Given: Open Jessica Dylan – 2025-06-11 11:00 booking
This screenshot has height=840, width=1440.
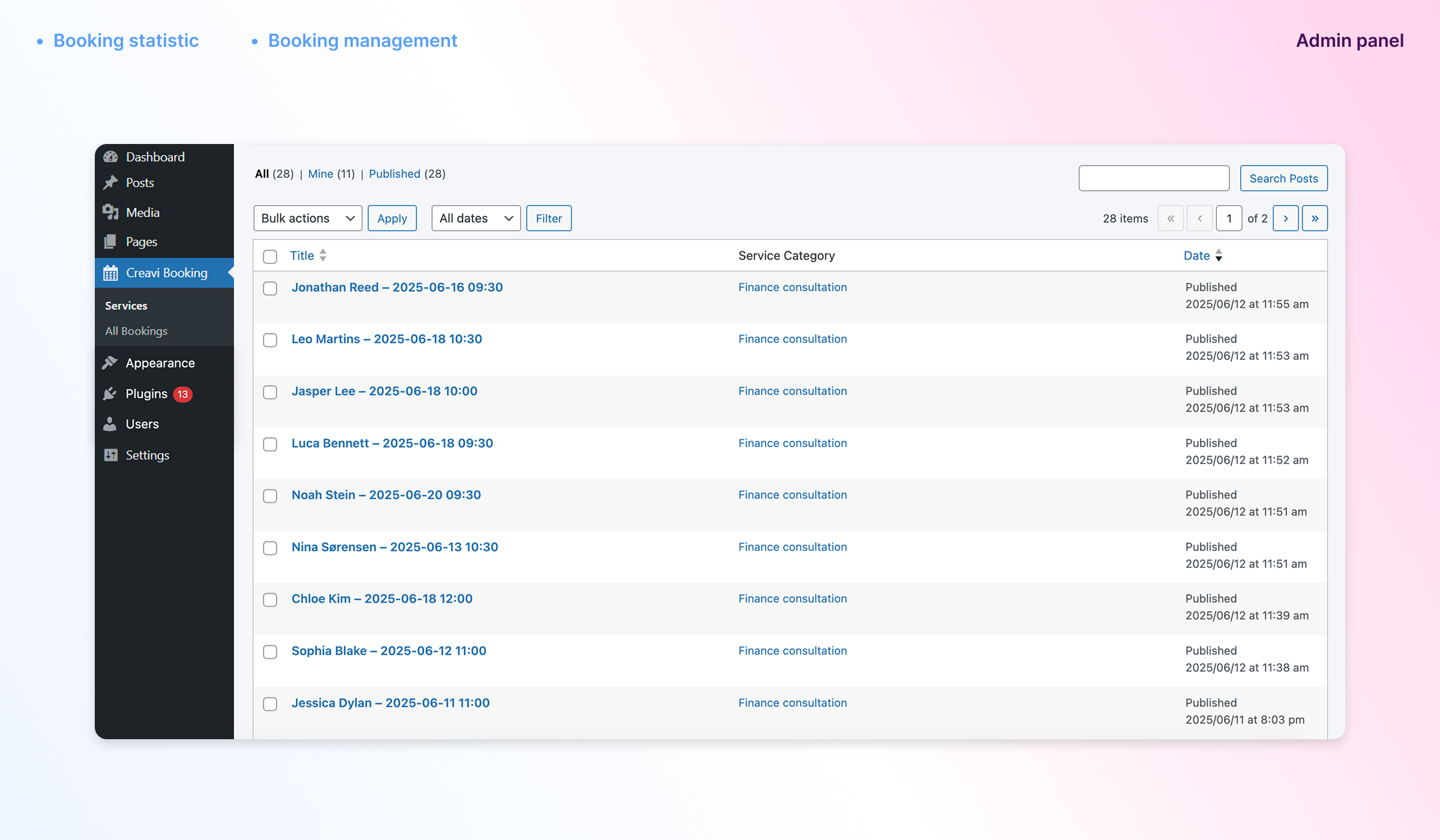Looking at the screenshot, I should pyautogui.click(x=391, y=703).
